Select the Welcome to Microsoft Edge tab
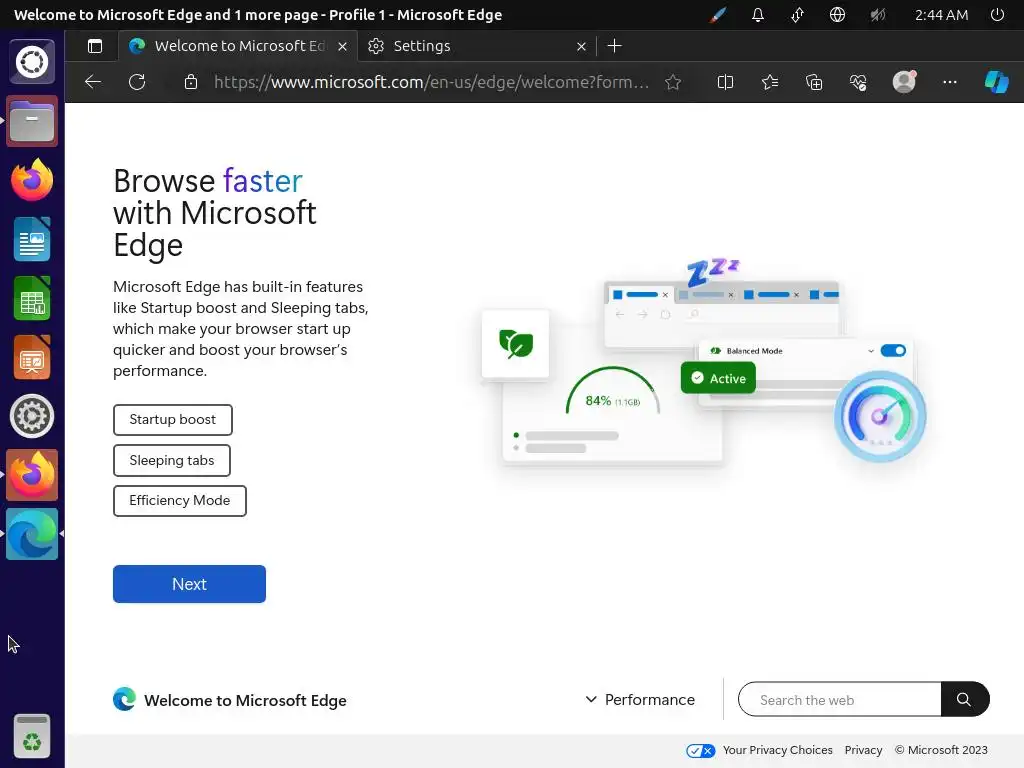 [238, 46]
